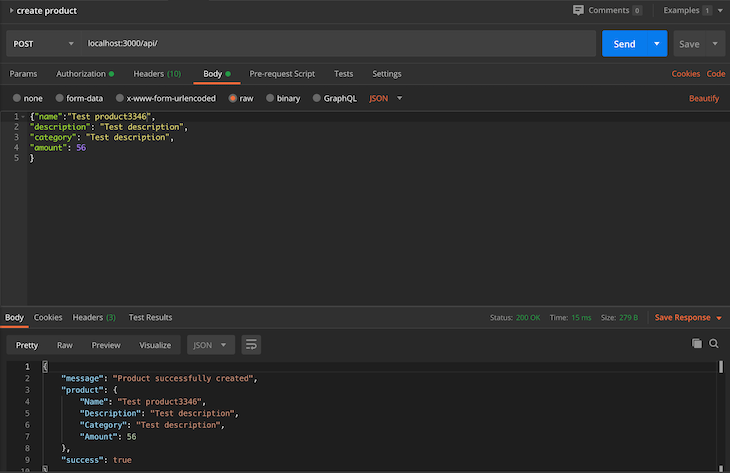Switch to the response Body tab
The height and width of the screenshot is (473, 730).
[x=14, y=318]
